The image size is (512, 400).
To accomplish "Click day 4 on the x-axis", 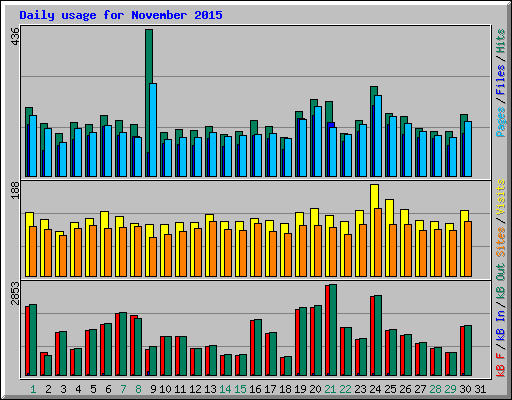I will [x=78, y=389].
